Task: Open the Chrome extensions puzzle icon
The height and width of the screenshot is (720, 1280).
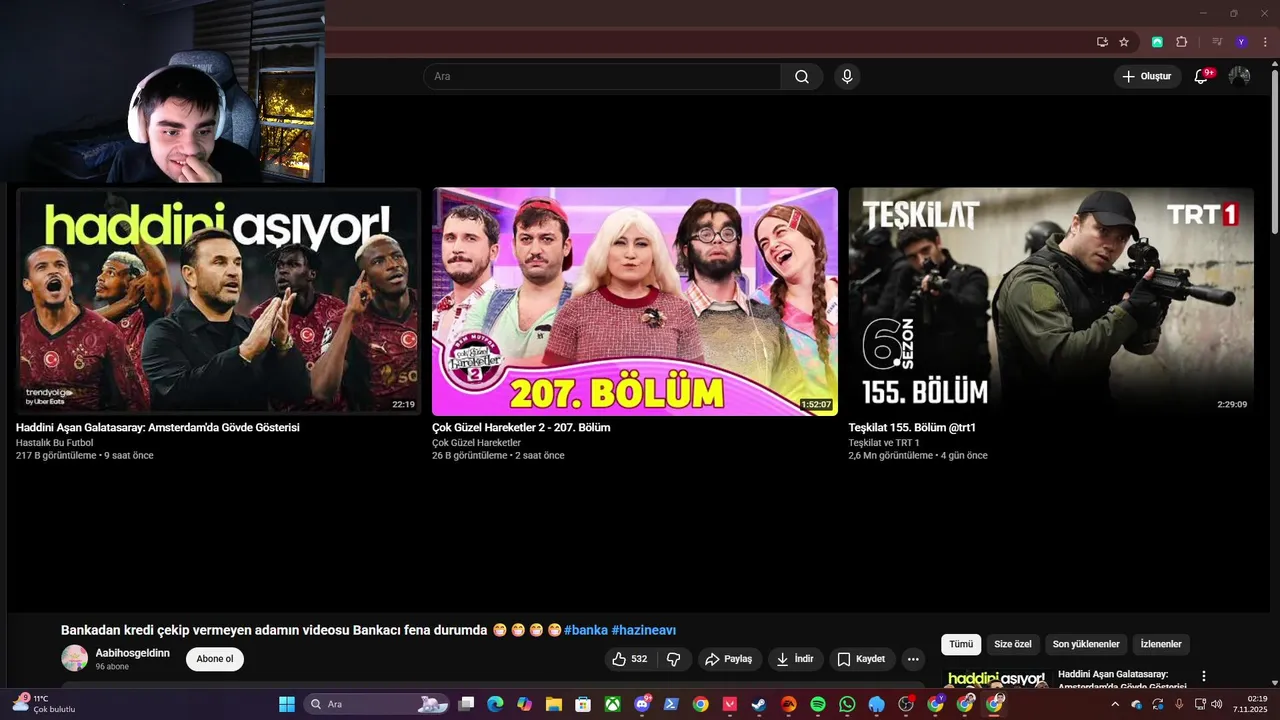Action: pos(1182,42)
